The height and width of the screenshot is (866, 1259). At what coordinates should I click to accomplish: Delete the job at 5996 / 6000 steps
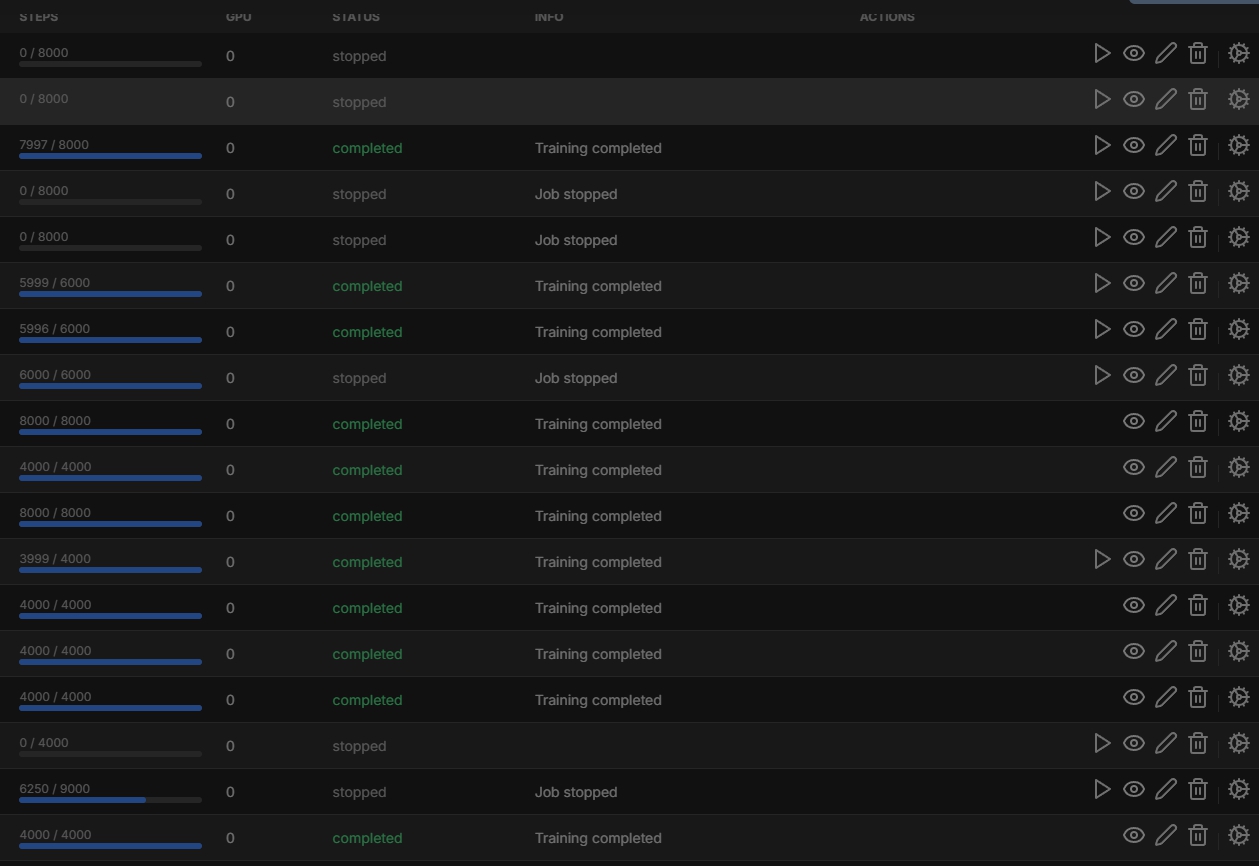[1198, 329]
